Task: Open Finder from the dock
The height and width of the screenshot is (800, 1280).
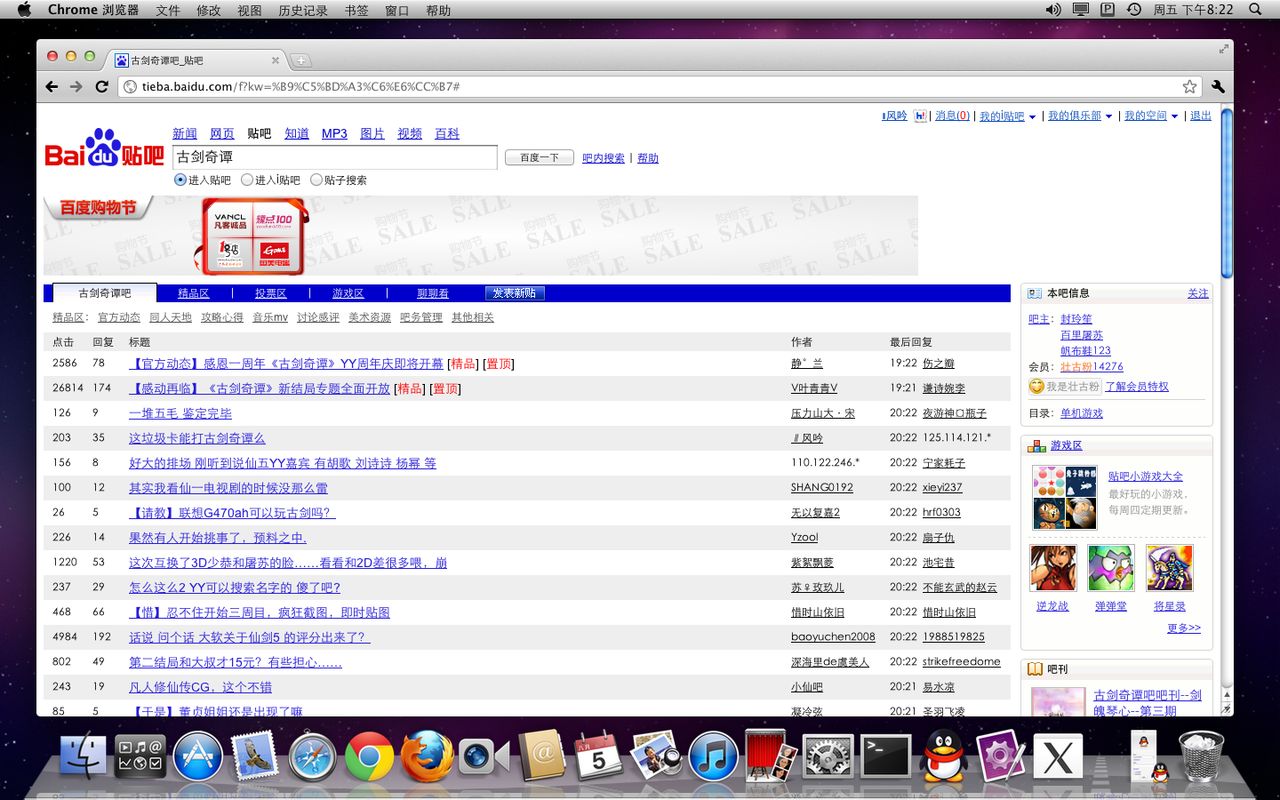Action: 83,756
